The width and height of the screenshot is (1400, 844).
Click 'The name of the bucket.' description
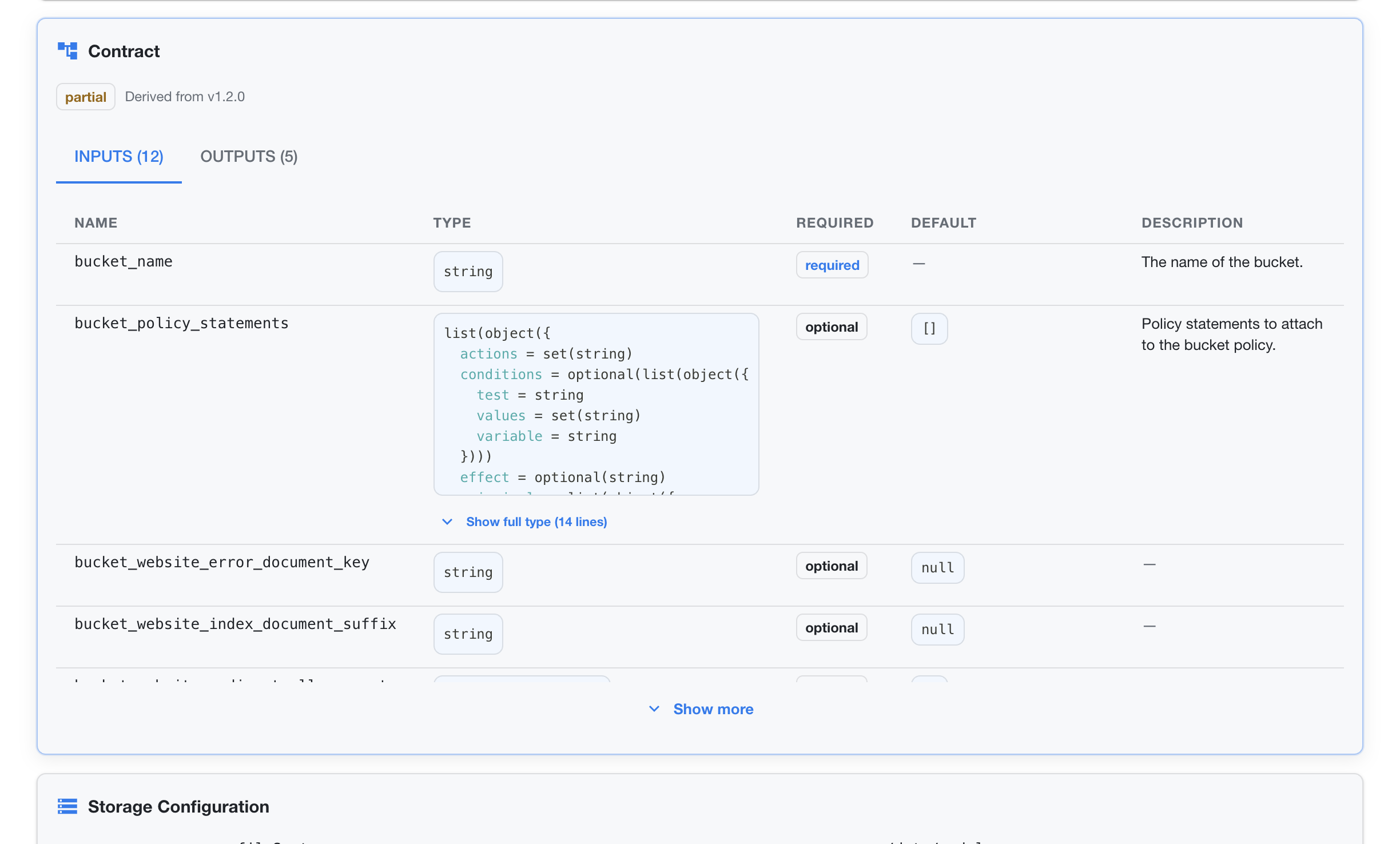coord(1222,262)
